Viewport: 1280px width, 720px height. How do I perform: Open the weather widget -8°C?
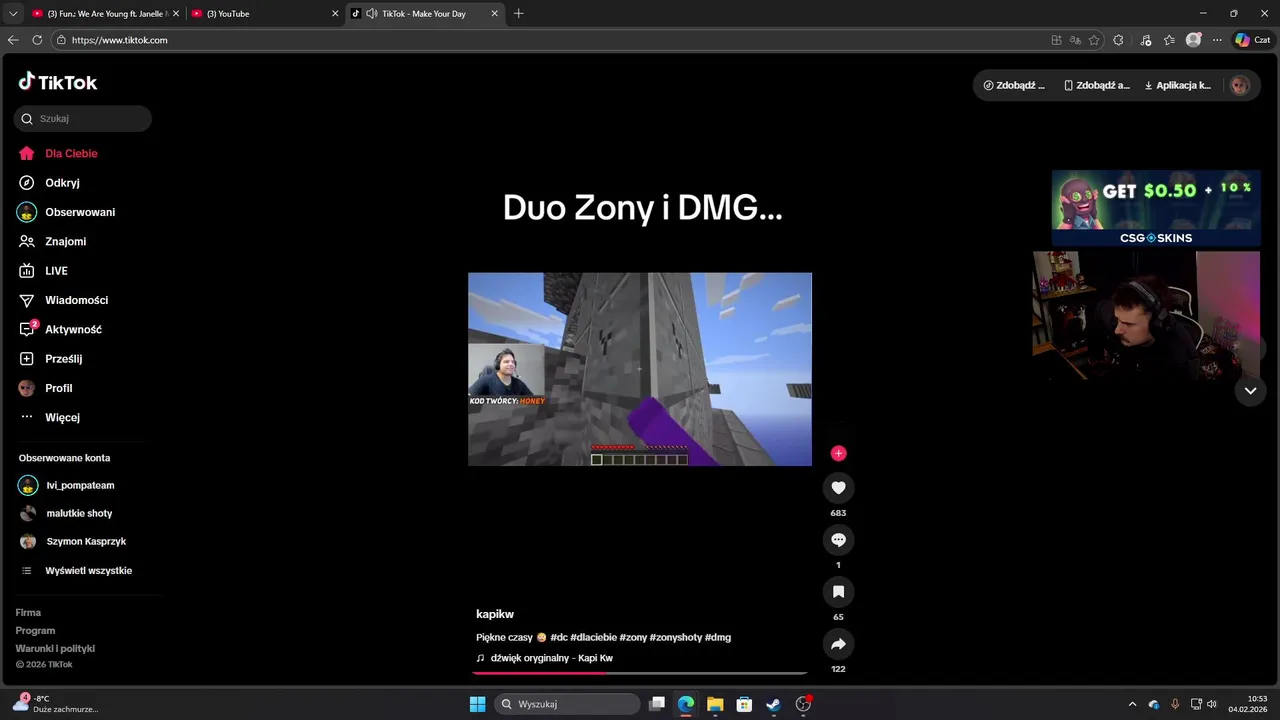(x=55, y=704)
